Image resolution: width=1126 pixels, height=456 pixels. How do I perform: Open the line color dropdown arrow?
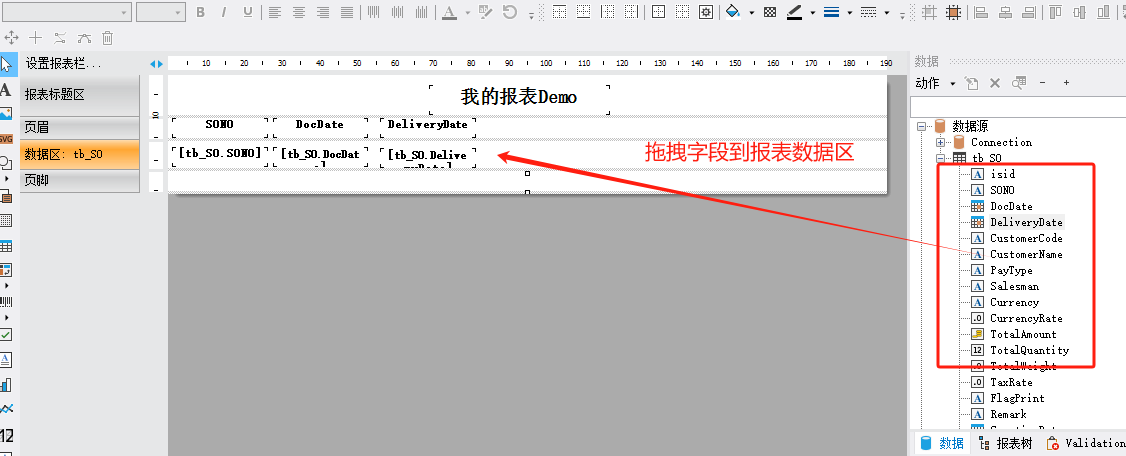[813, 12]
